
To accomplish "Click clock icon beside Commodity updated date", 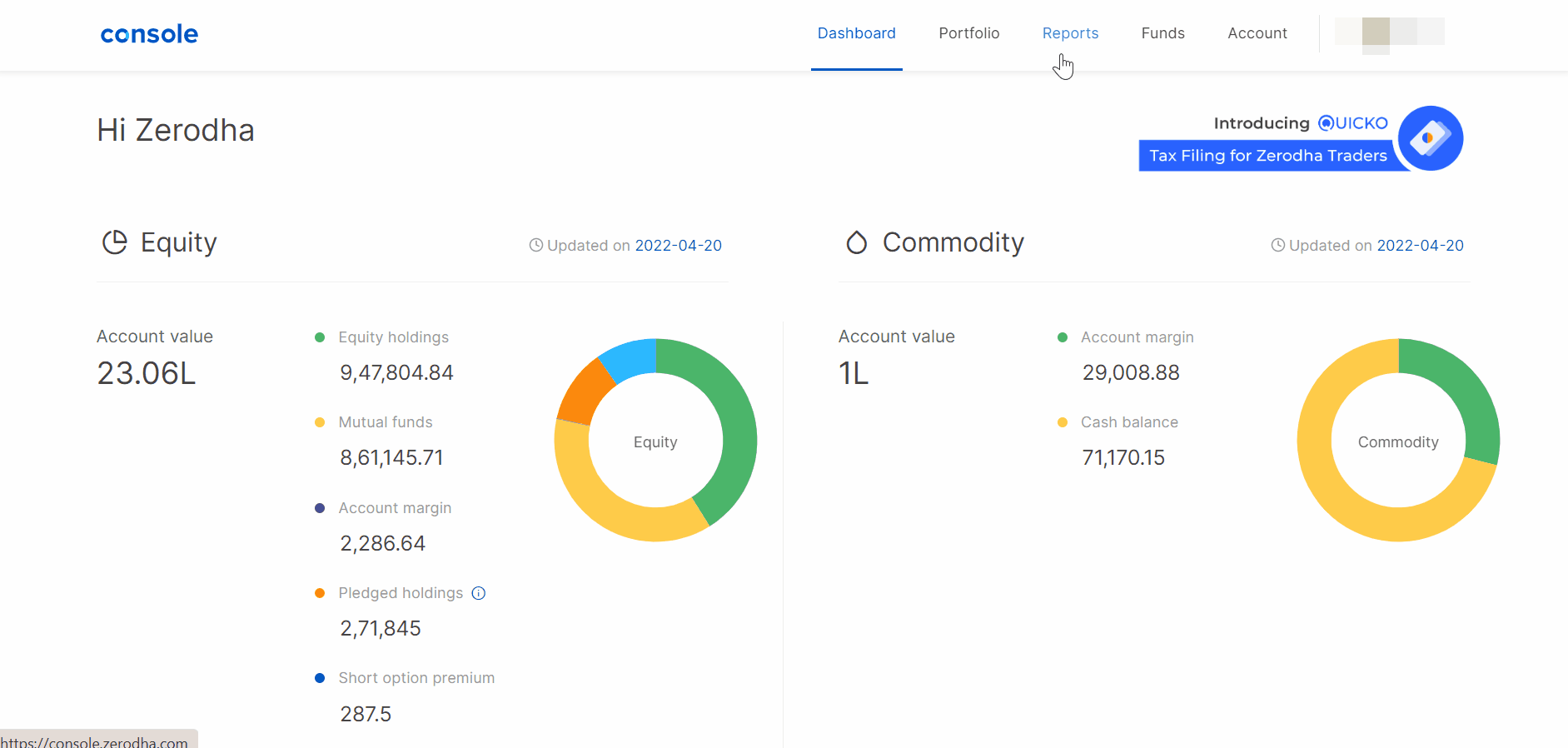I will coord(1278,245).
